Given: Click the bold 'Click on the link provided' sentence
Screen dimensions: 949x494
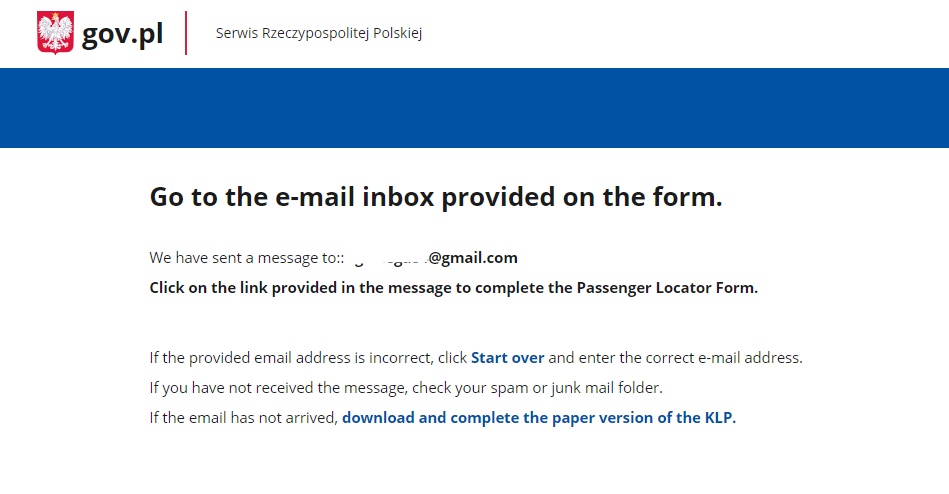Looking at the screenshot, I should pyautogui.click(x=453, y=288).
